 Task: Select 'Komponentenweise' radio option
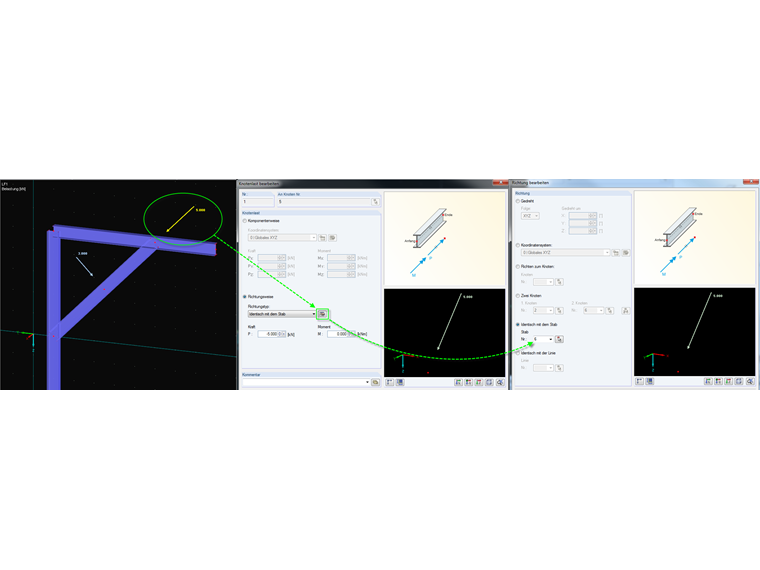(245, 221)
